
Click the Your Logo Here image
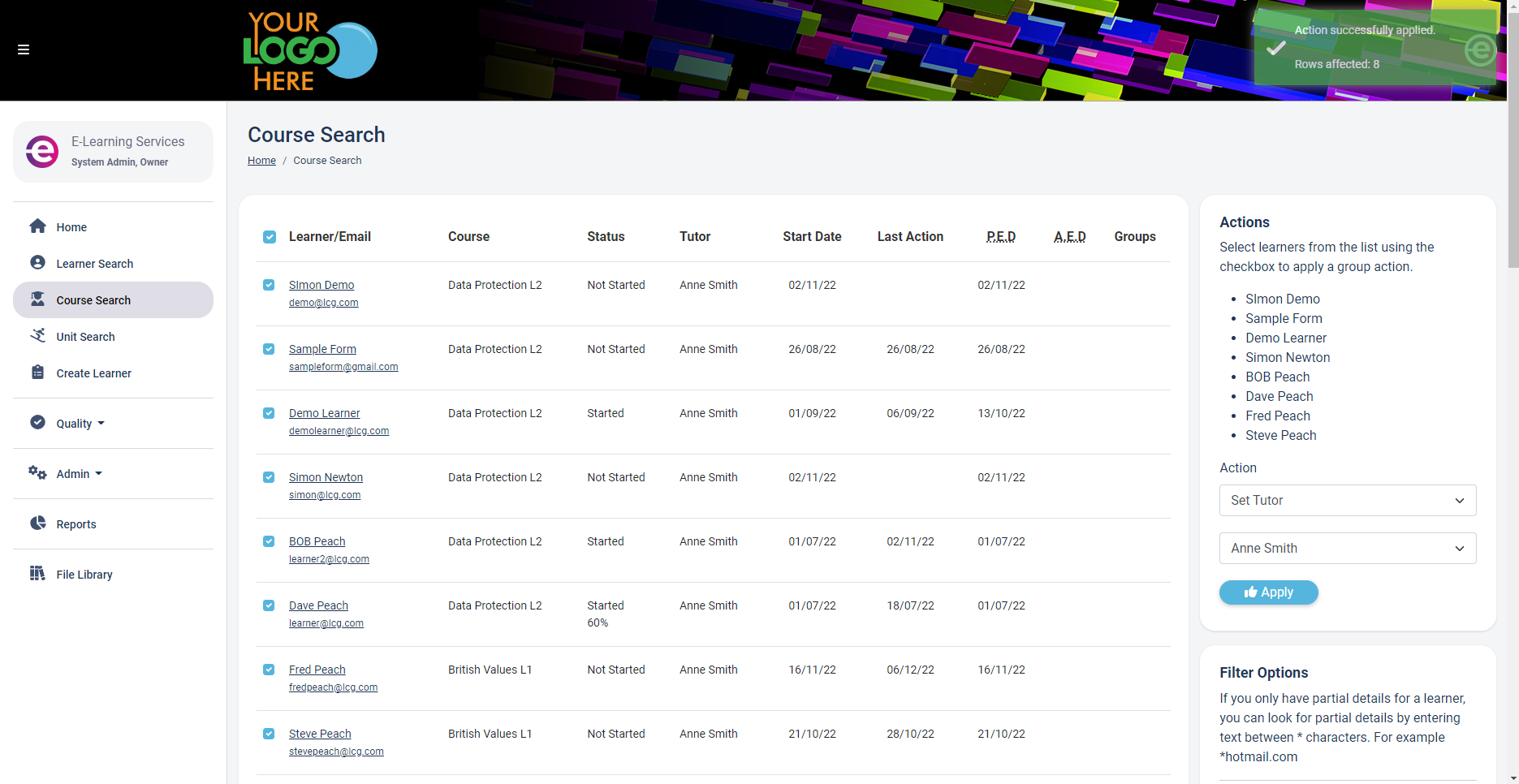(x=310, y=50)
